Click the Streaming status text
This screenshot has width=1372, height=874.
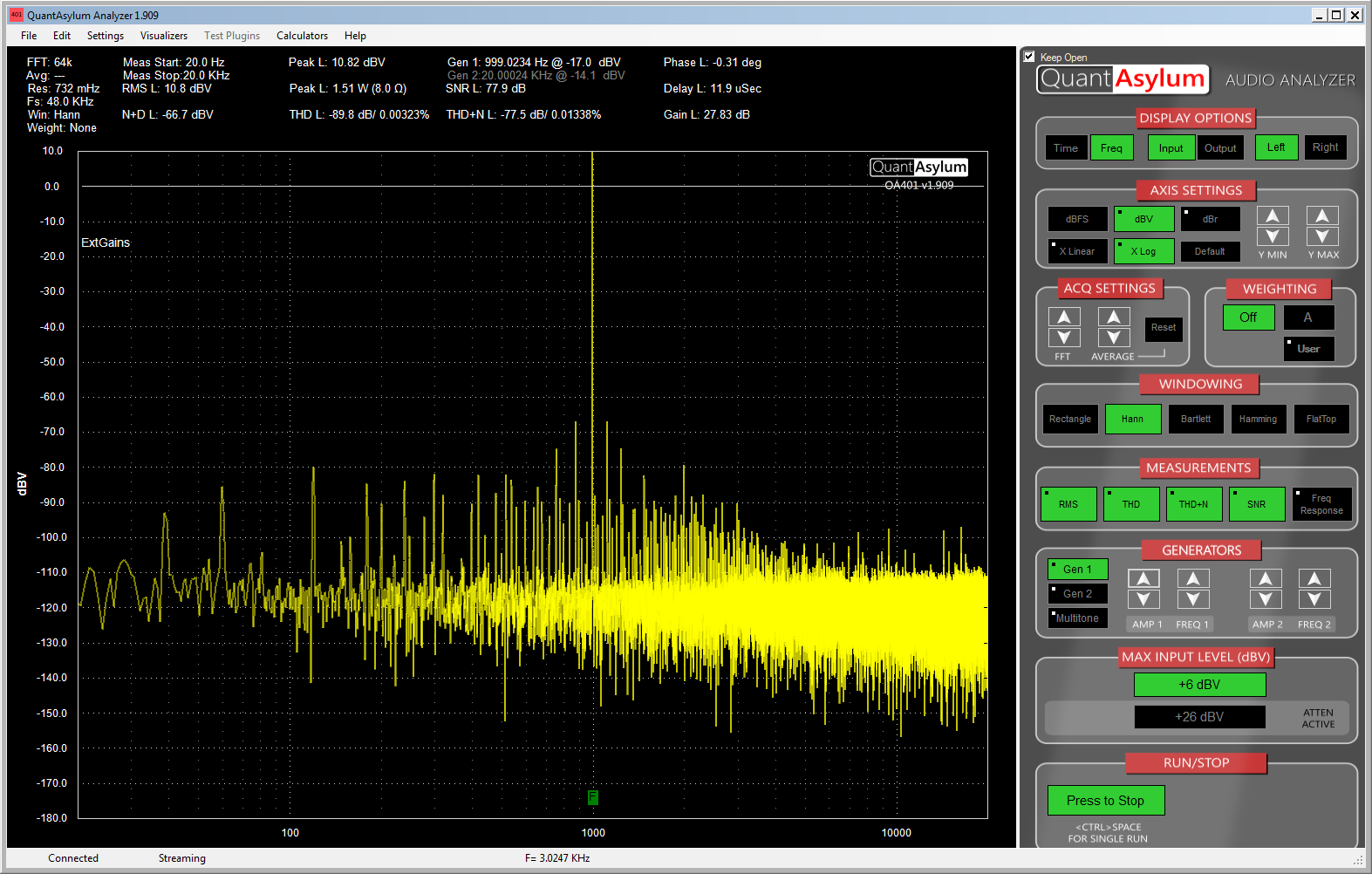(182, 858)
